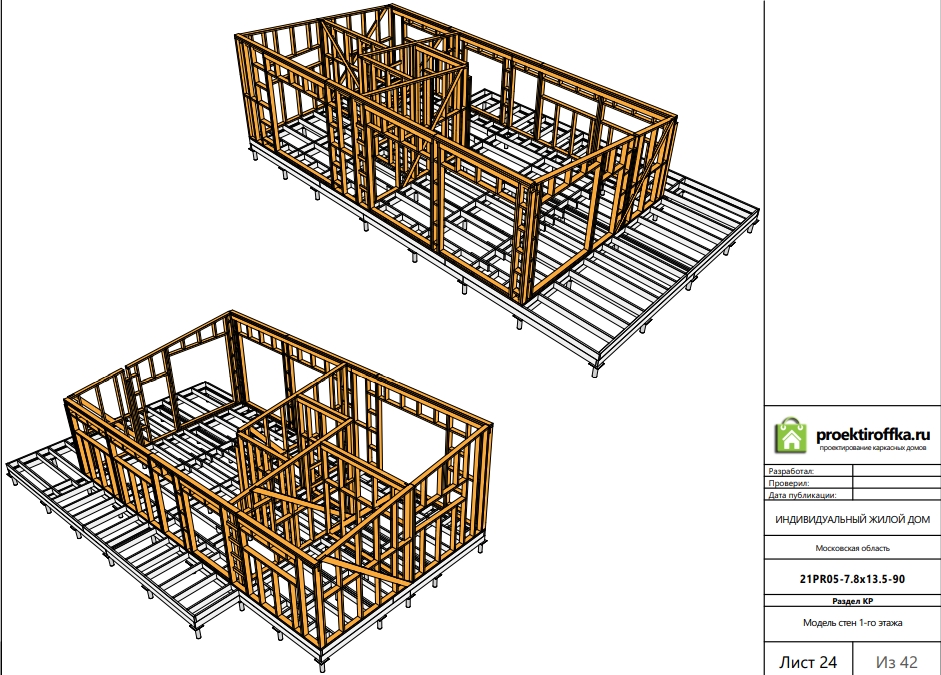Click the 'Проверил:' label

(x=789, y=483)
